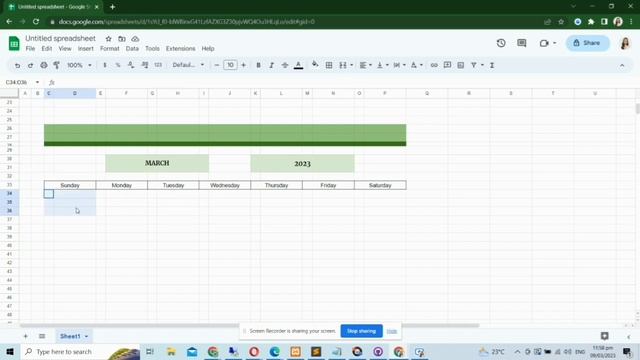Collapse the toolbar with the chevron
Screen dimensions: 640x360
coord(622,65)
